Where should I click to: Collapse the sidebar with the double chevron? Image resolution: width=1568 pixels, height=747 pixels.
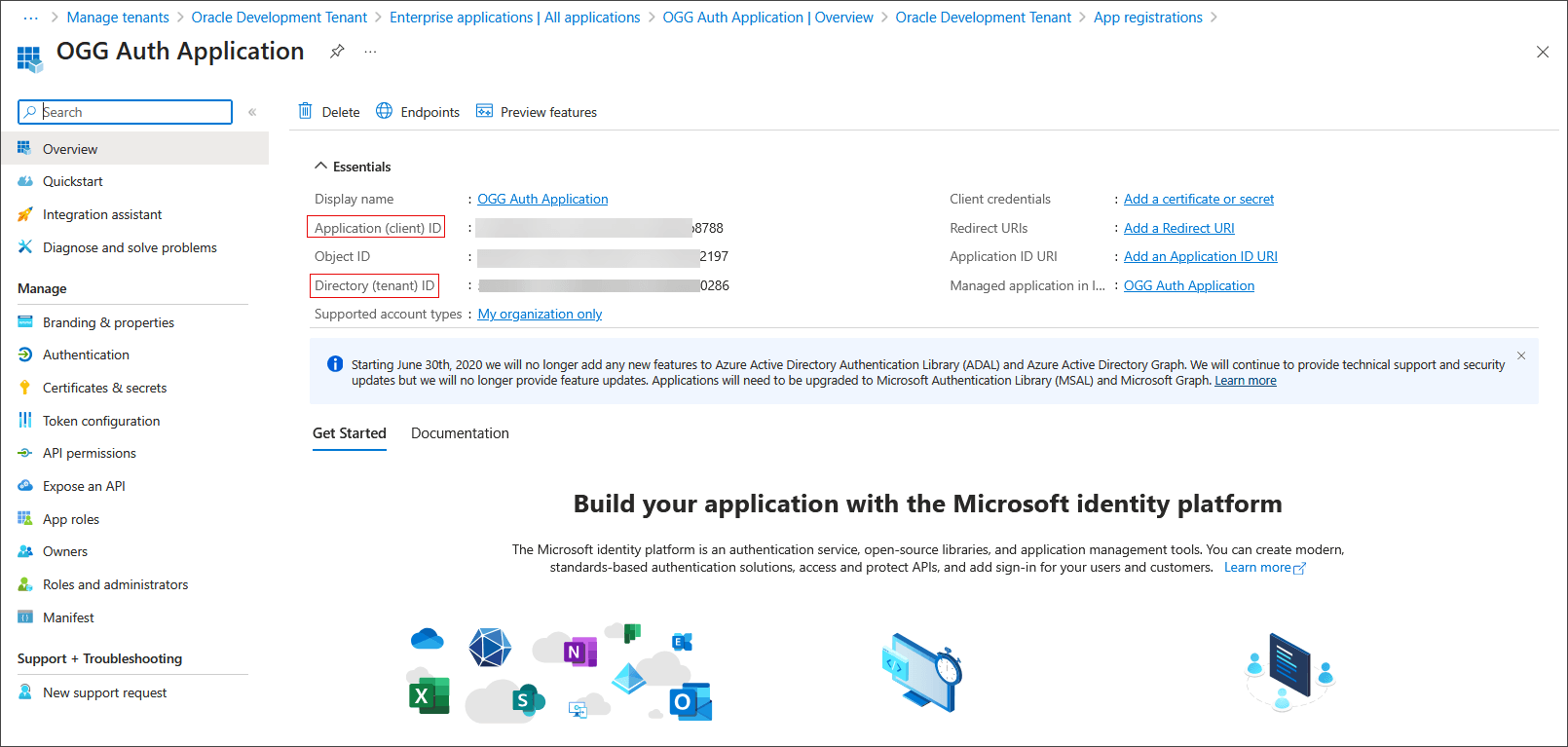(x=252, y=112)
